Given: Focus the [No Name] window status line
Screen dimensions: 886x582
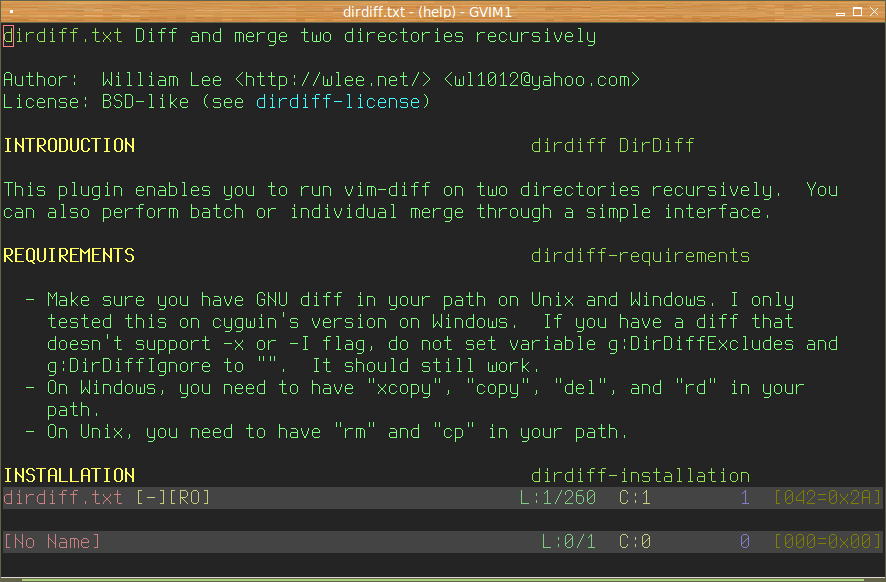Looking at the screenshot, I should [300, 541].
